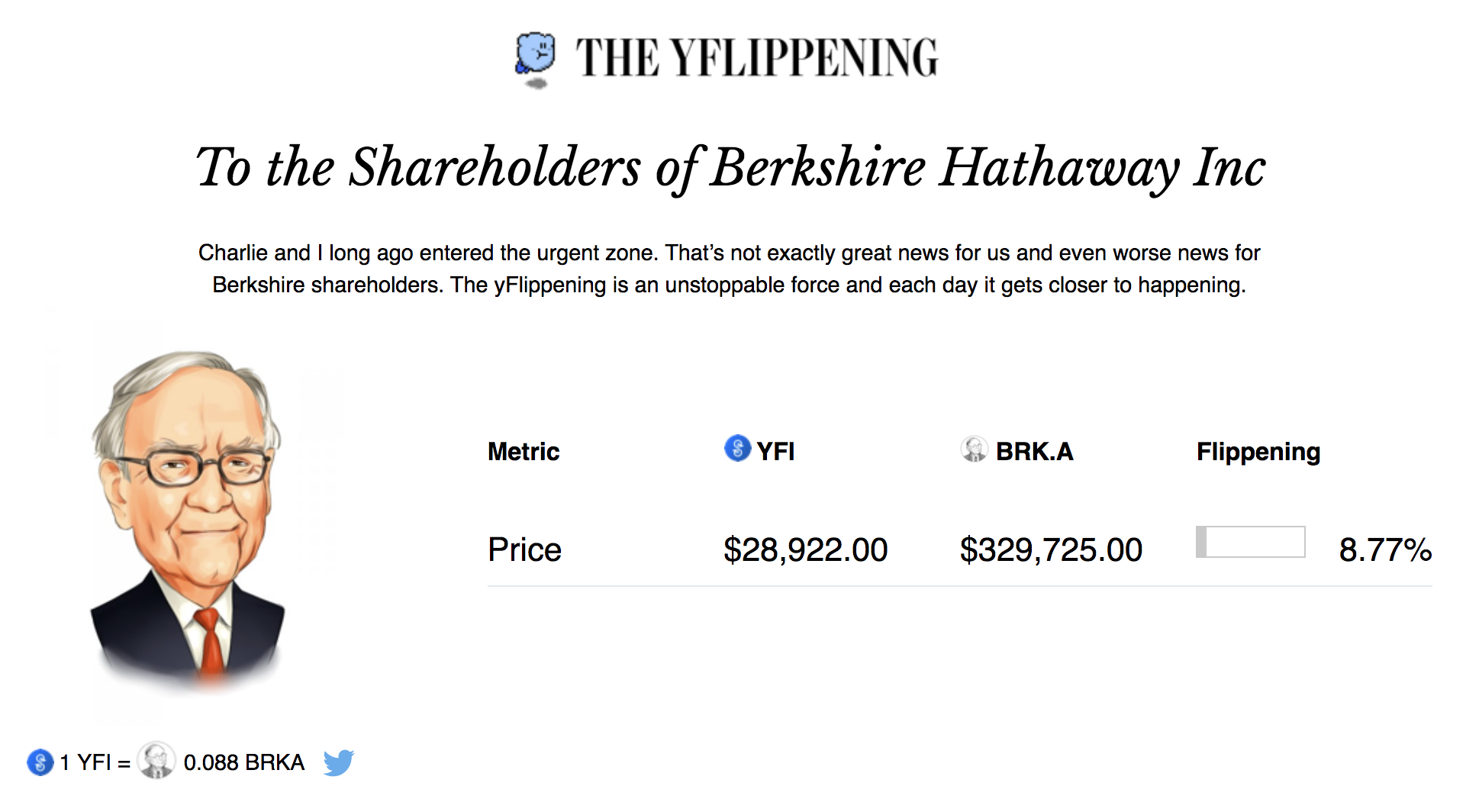Click the YFI column header label
The image size is (1466, 812).
pyautogui.click(x=775, y=452)
